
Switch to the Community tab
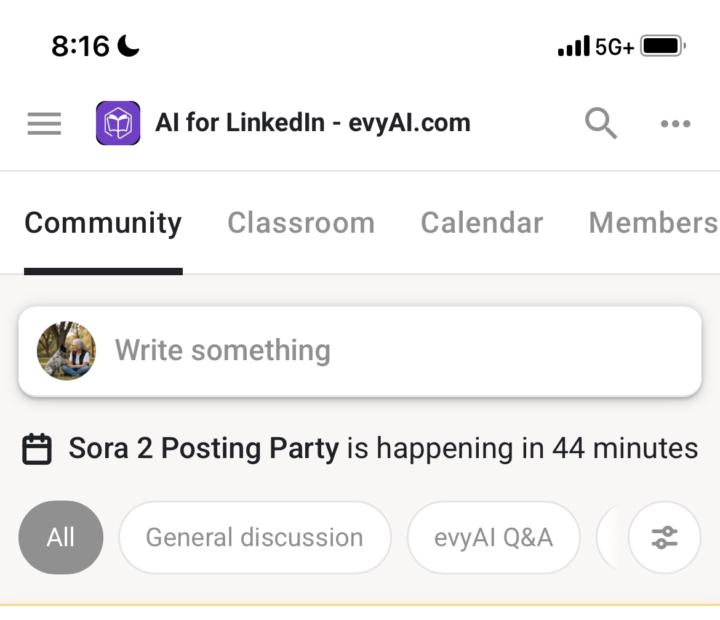(103, 223)
